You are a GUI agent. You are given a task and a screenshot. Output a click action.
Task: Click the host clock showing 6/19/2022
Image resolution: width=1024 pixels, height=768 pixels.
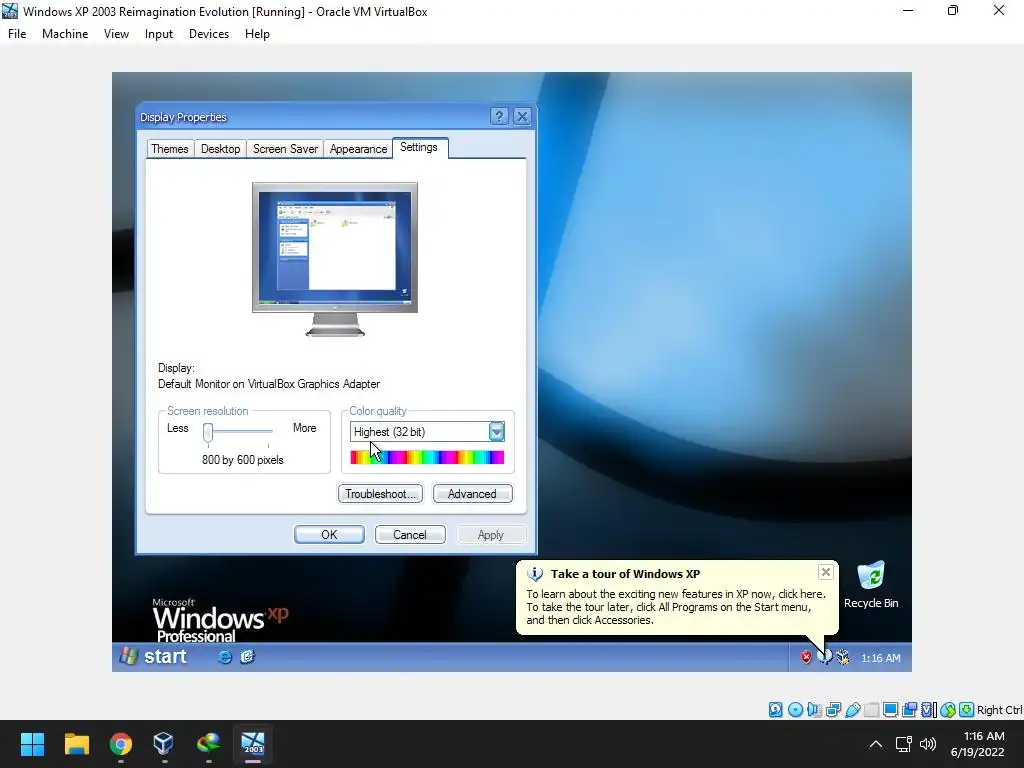[x=978, y=744]
